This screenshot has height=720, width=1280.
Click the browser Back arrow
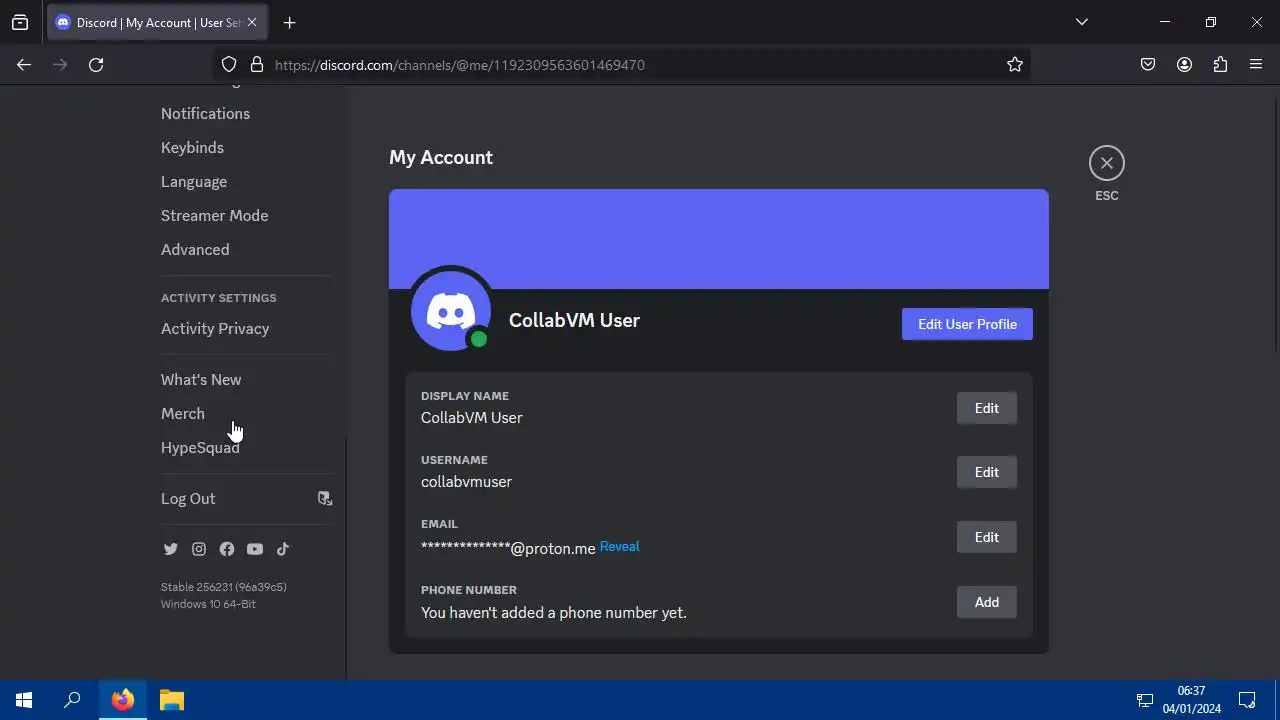[x=24, y=65]
